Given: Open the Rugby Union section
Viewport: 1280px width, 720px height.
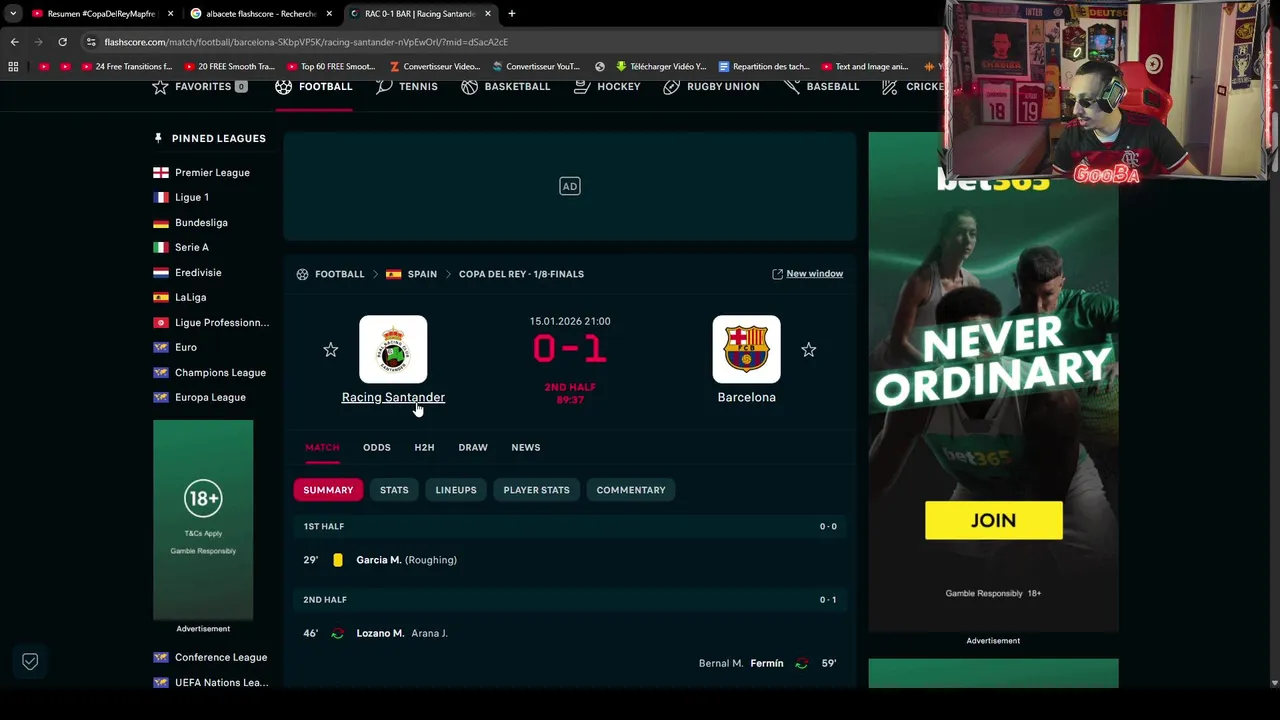Looking at the screenshot, I should [712, 87].
